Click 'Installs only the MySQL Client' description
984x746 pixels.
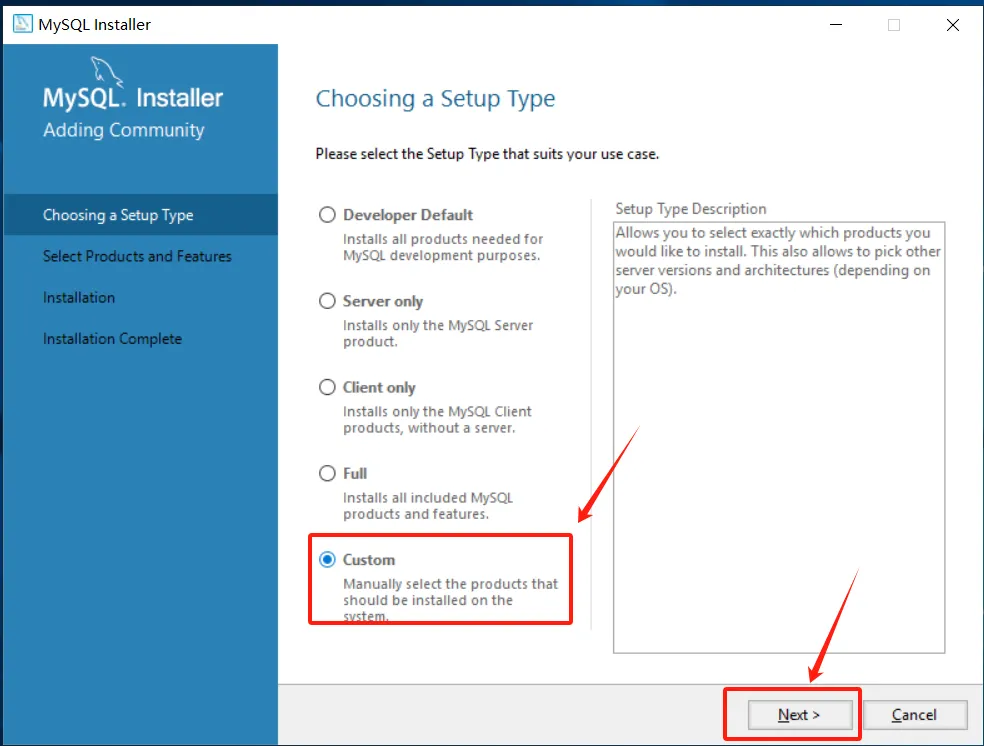(437, 420)
